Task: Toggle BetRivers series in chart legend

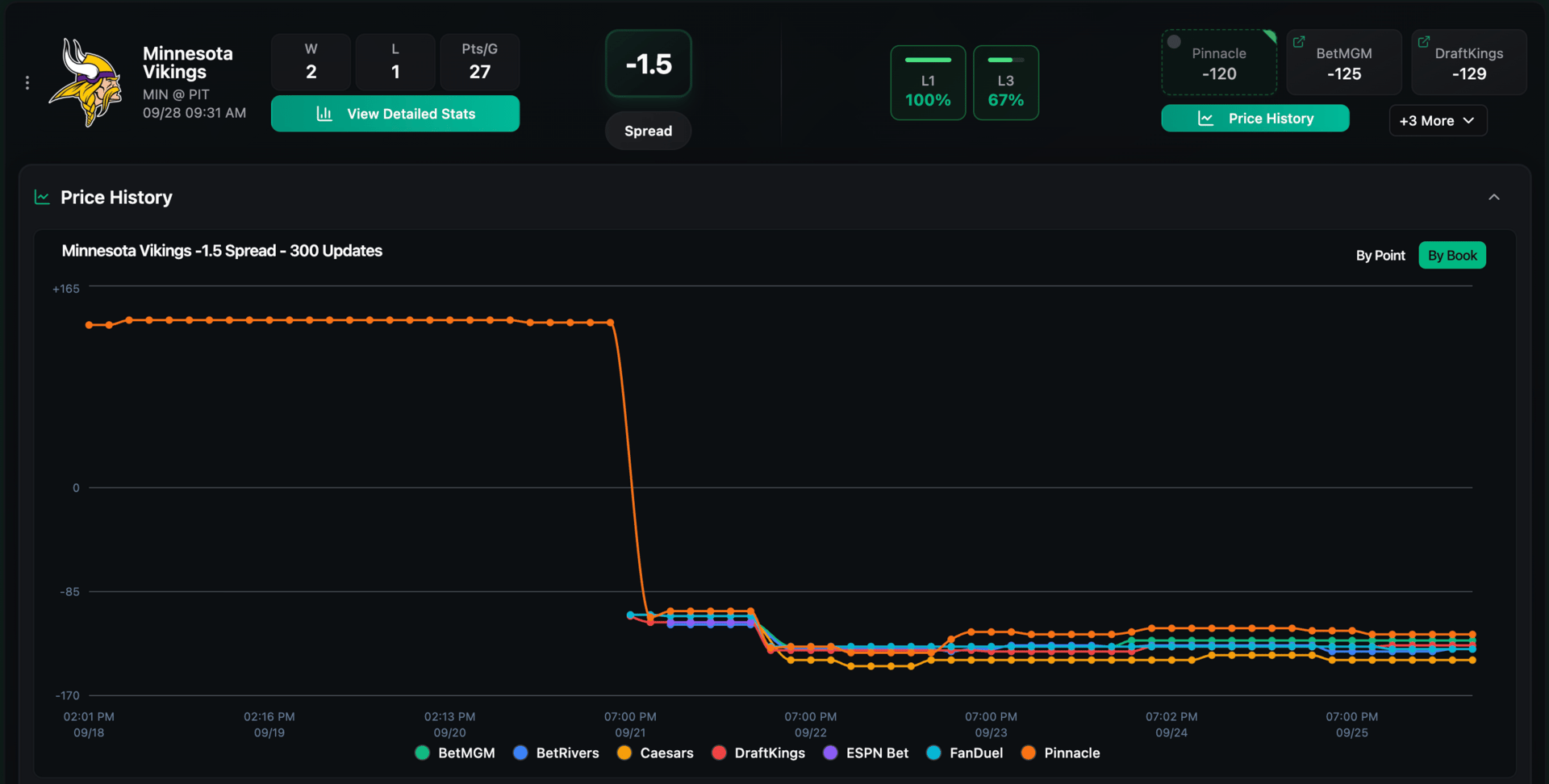Action: 557,753
